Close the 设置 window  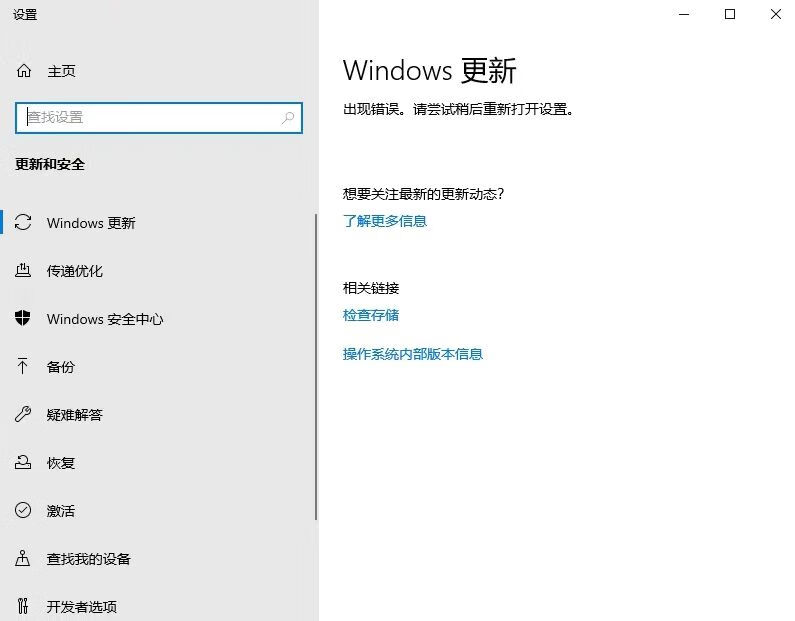click(x=775, y=14)
